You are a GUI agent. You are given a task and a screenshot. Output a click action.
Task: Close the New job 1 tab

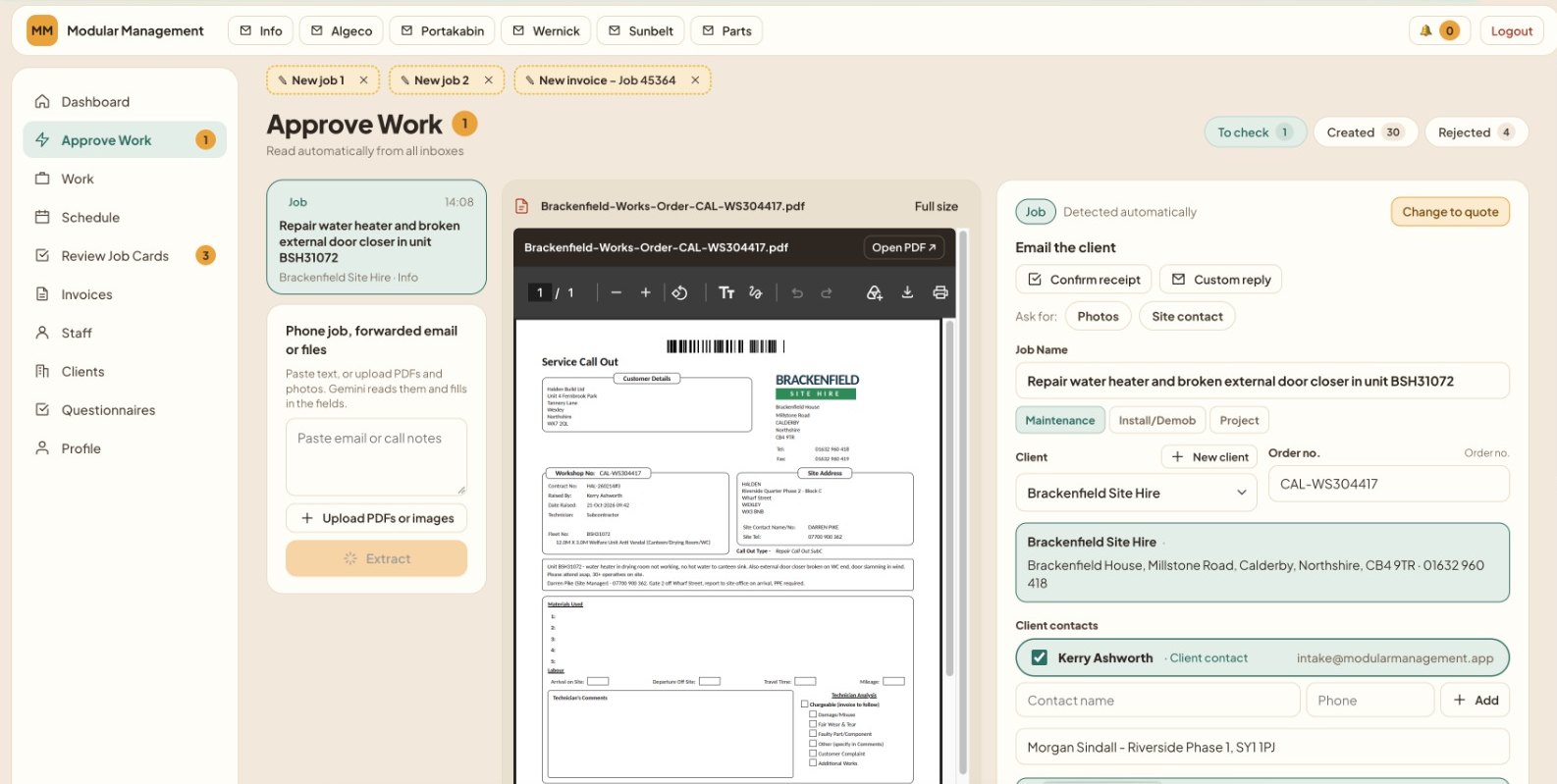pos(363,80)
